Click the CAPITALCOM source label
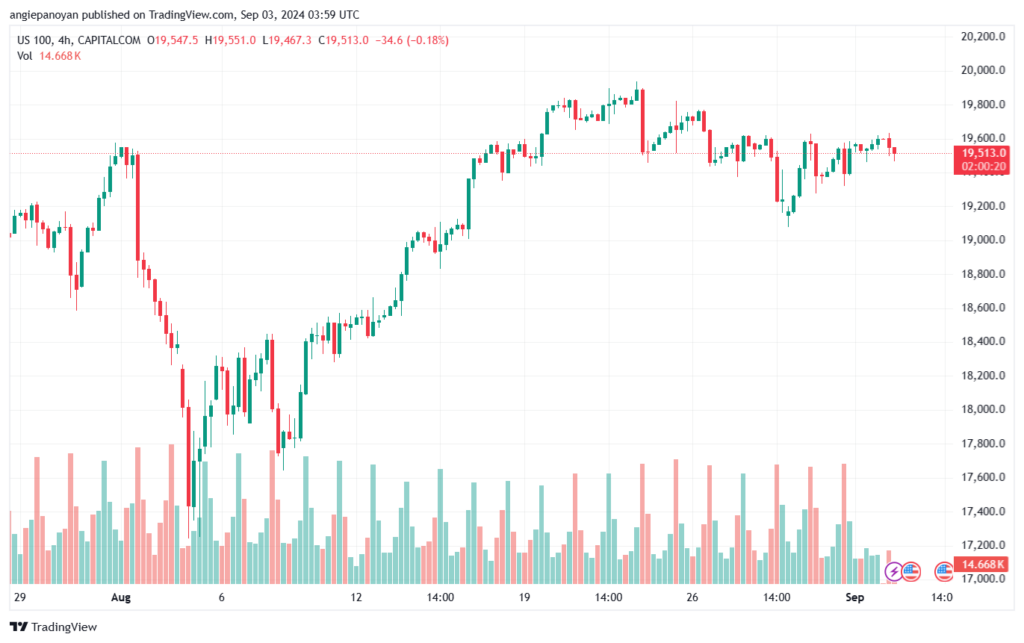Viewport: 1024px width, 643px height. tap(109, 40)
